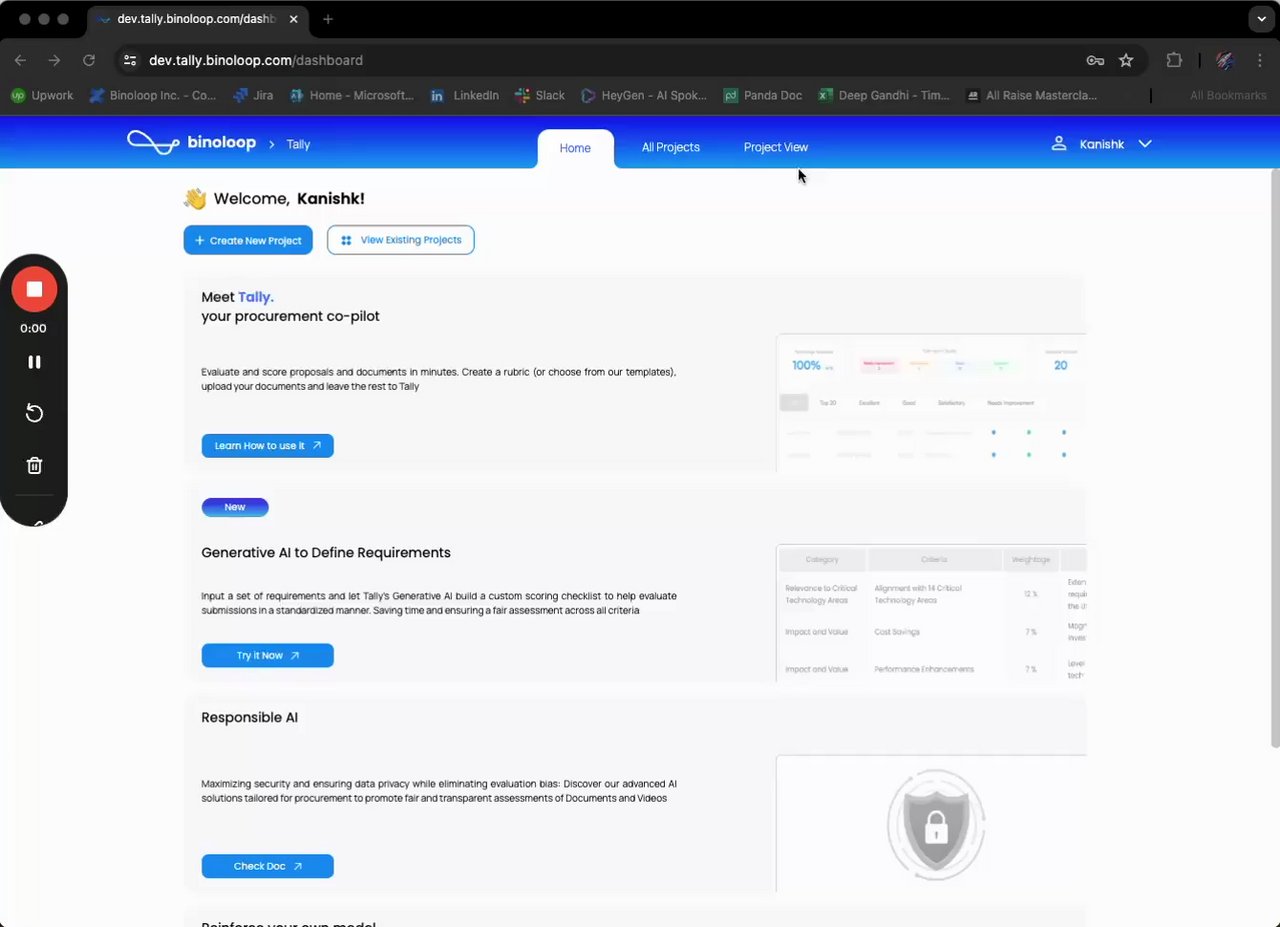Expand the tab search chevron at top right
This screenshot has width=1280, height=927.
(x=1263, y=19)
